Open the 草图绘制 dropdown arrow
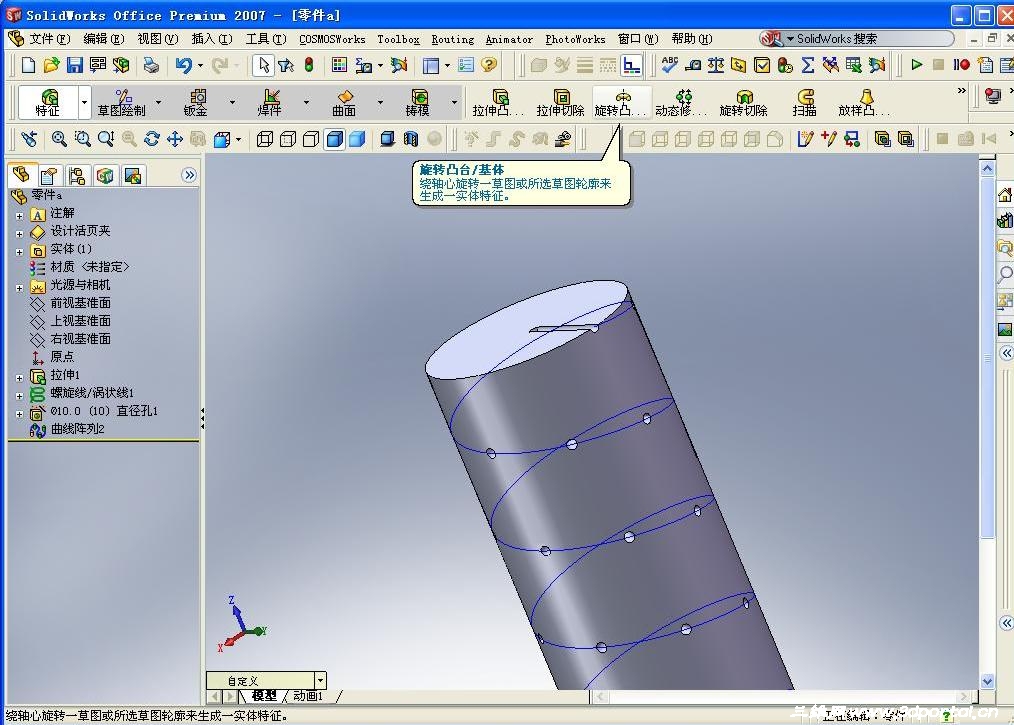 (158, 102)
